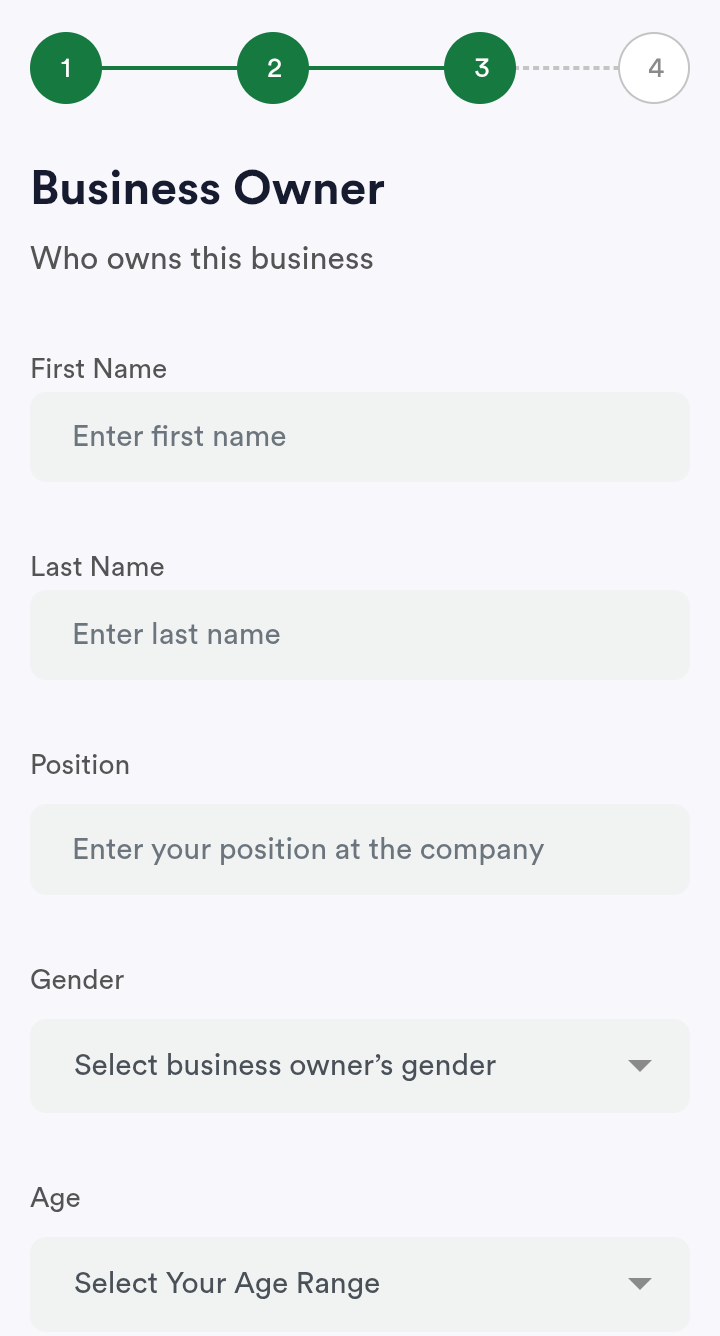This screenshot has height=1336, width=720.
Task: Click the Business Owner heading
Action: click(208, 189)
